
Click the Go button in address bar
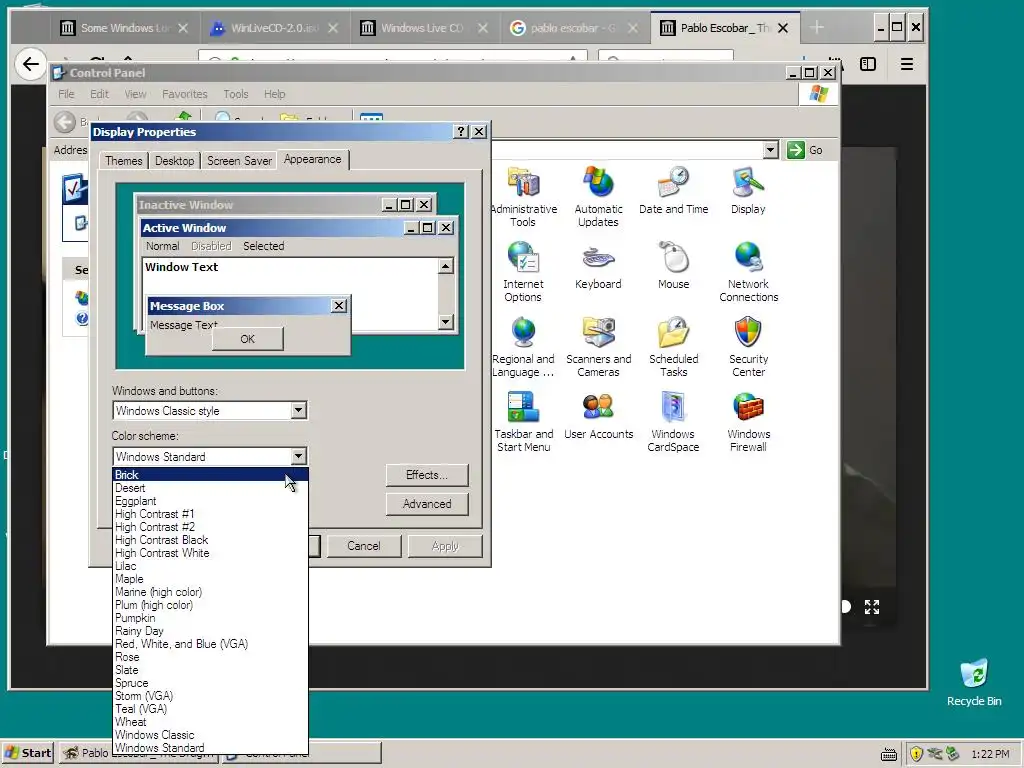(x=805, y=150)
